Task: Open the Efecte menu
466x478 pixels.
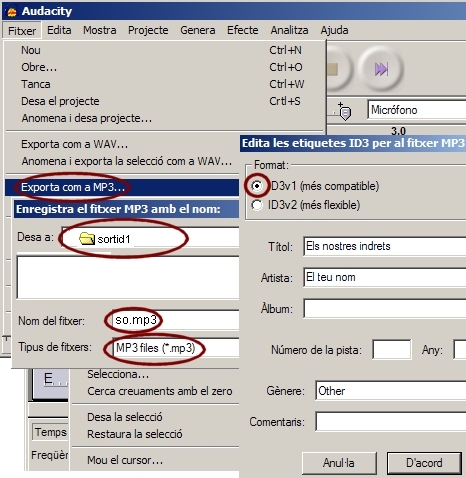Action: tap(243, 30)
